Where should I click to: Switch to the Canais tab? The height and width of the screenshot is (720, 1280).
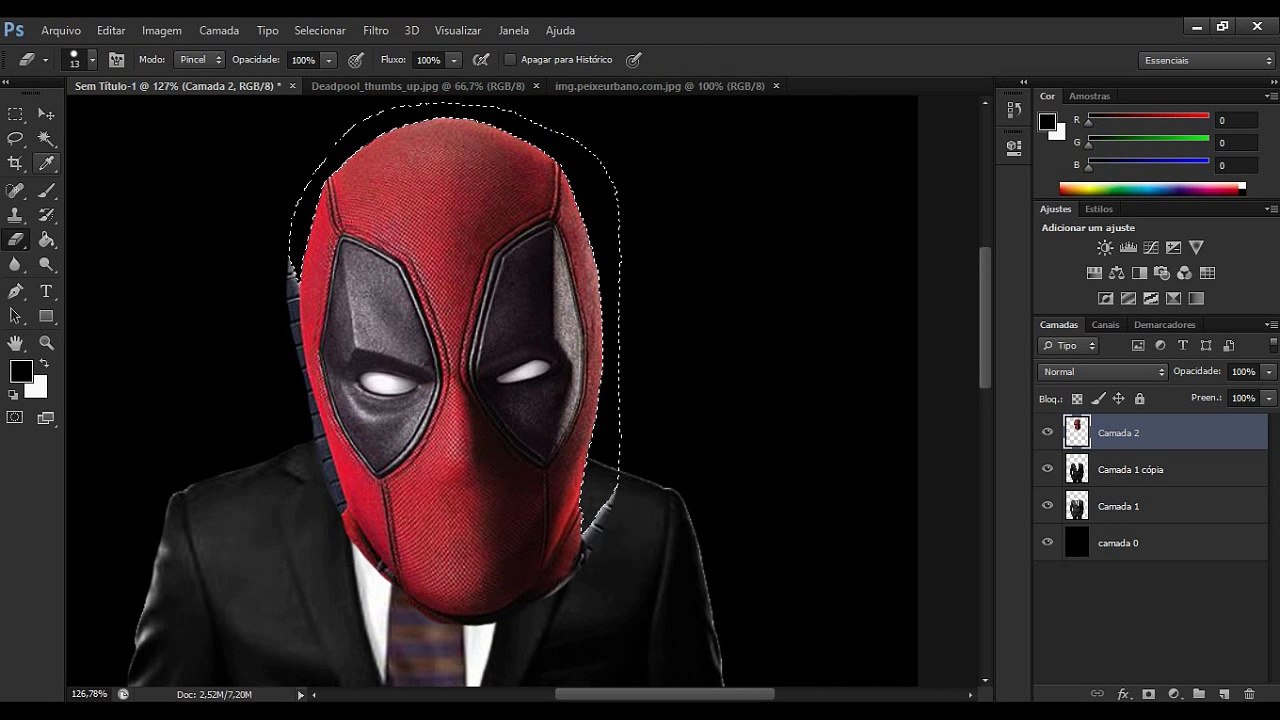(1105, 325)
